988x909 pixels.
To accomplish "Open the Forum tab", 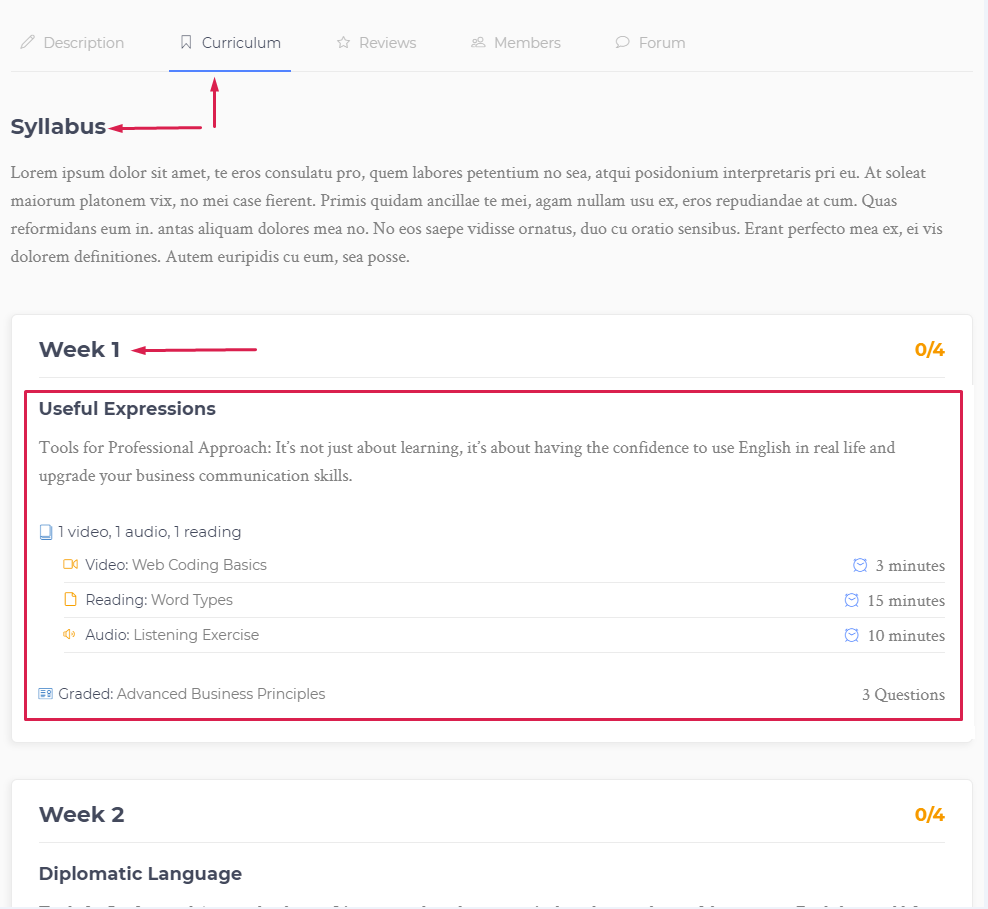I will click(650, 43).
